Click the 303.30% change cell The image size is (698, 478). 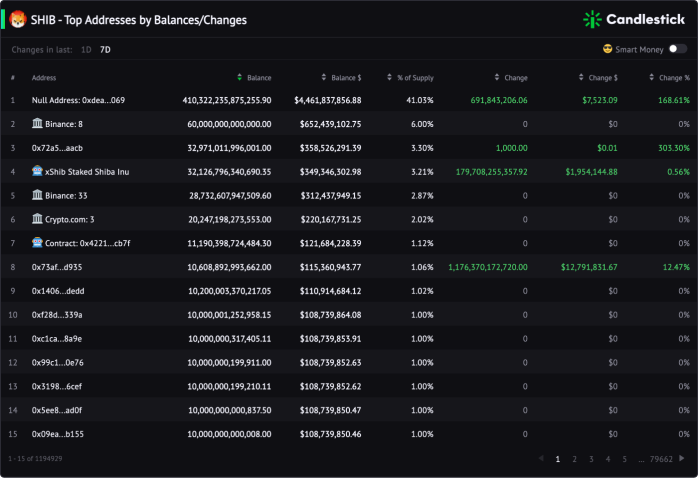[x=674, y=148]
